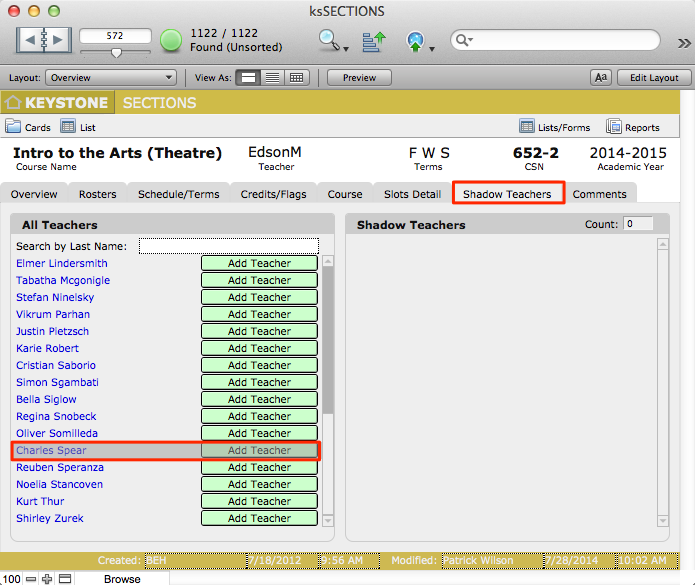The image size is (695, 585).
Task: Click the Sort records icon
Action: point(374,41)
